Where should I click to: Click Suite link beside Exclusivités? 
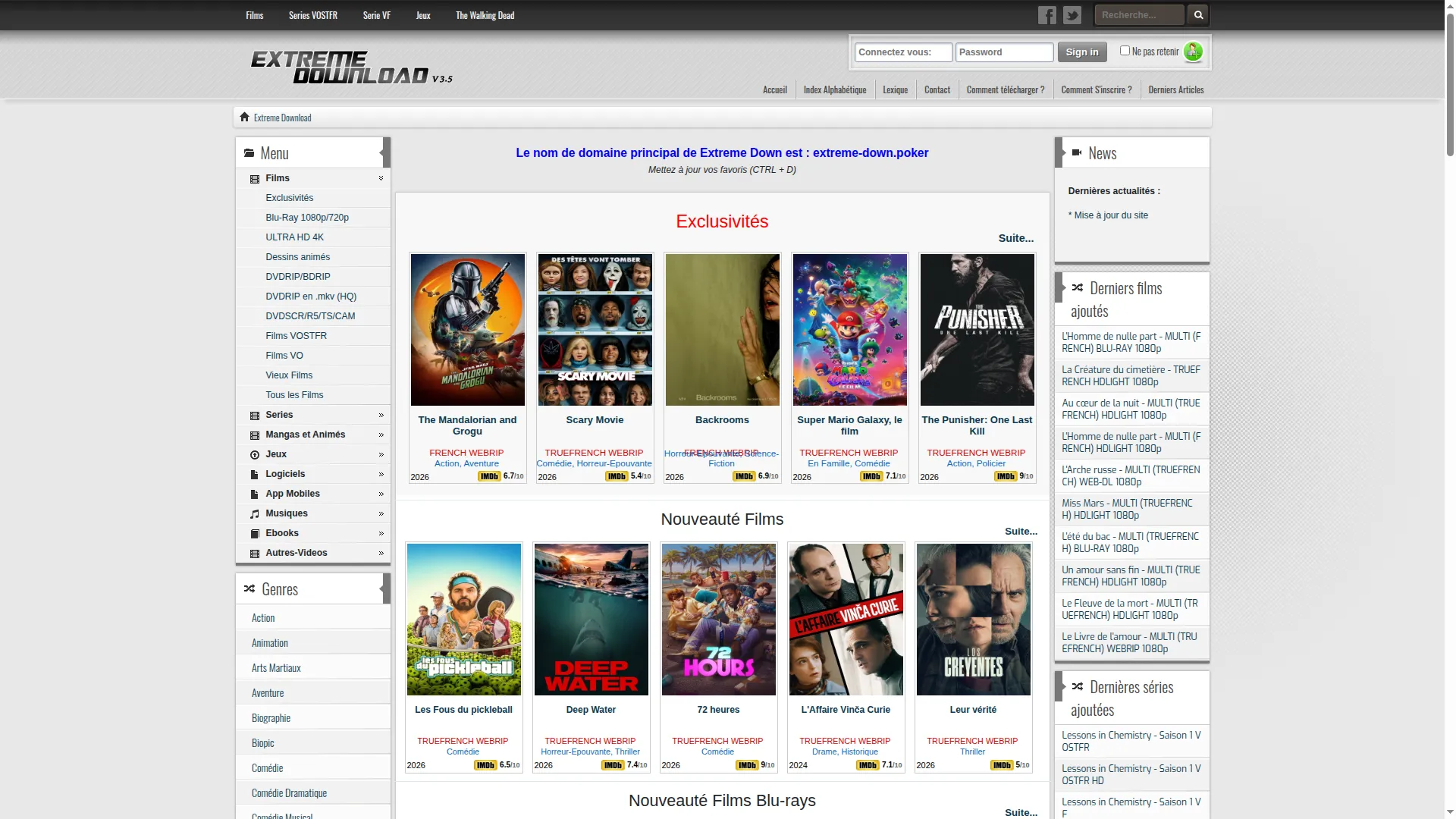[x=1016, y=238]
